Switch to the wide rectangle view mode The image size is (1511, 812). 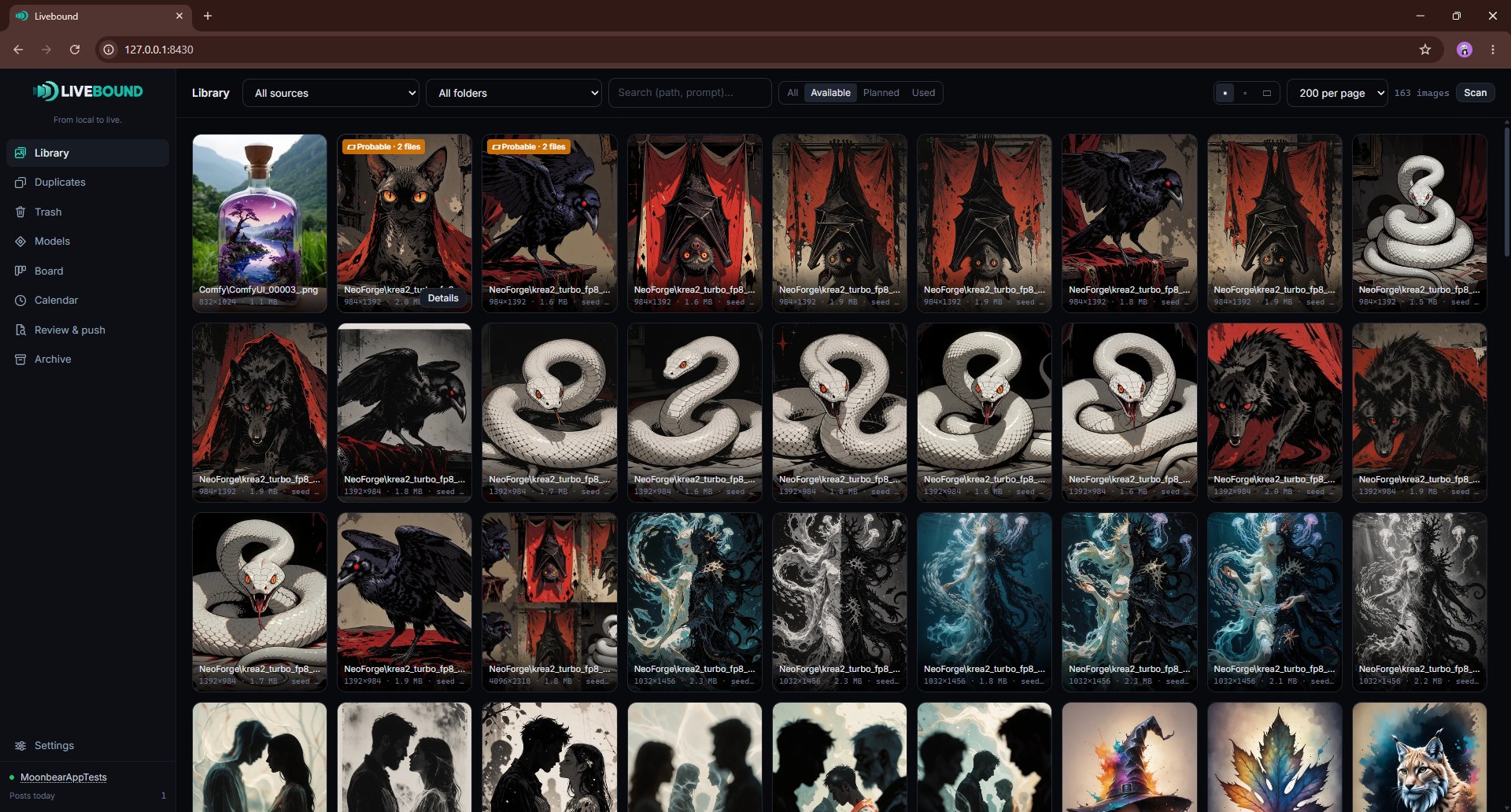pyautogui.click(x=1266, y=93)
